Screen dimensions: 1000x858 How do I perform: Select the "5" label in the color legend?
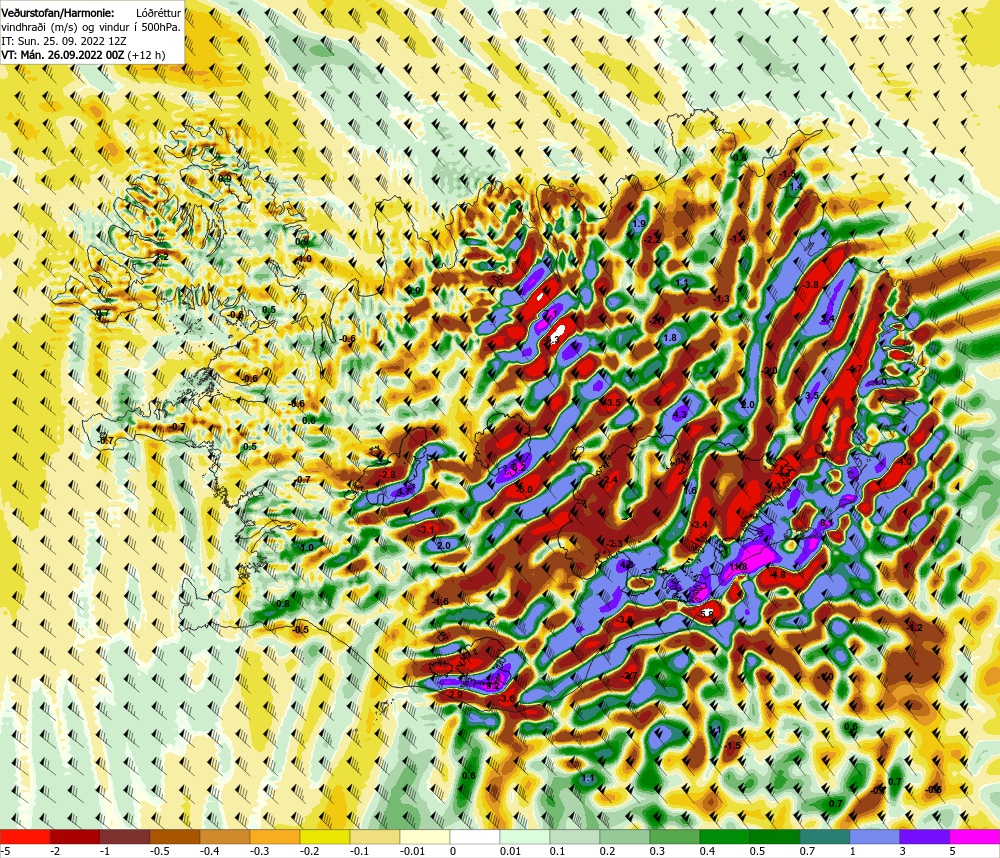953,851
